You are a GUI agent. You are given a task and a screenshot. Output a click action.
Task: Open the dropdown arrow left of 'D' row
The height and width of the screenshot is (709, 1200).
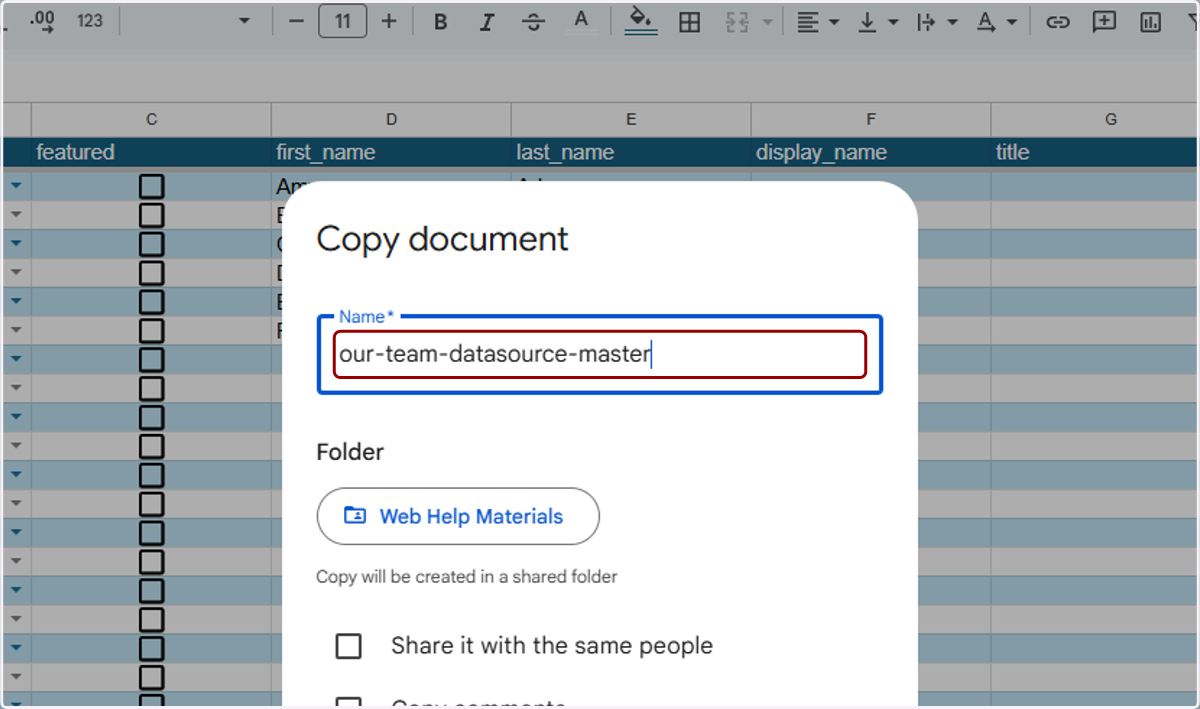(16, 273)
